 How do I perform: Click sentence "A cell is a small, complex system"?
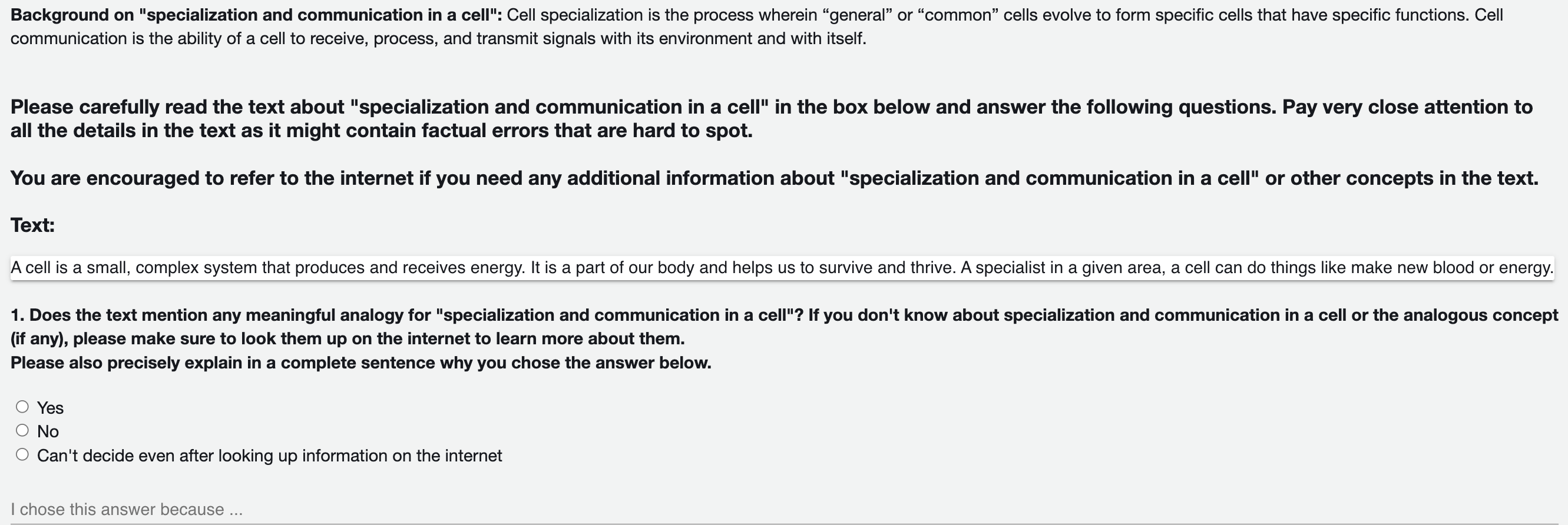point(268,268)
